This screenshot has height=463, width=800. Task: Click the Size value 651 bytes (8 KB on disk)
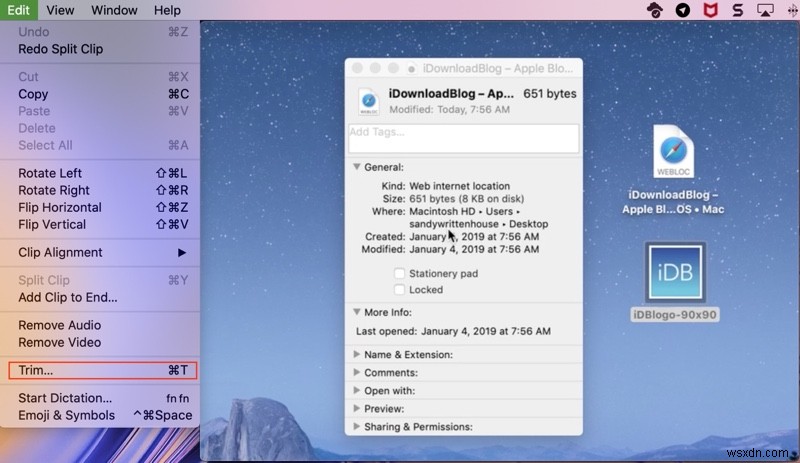[x=466, y=199]
